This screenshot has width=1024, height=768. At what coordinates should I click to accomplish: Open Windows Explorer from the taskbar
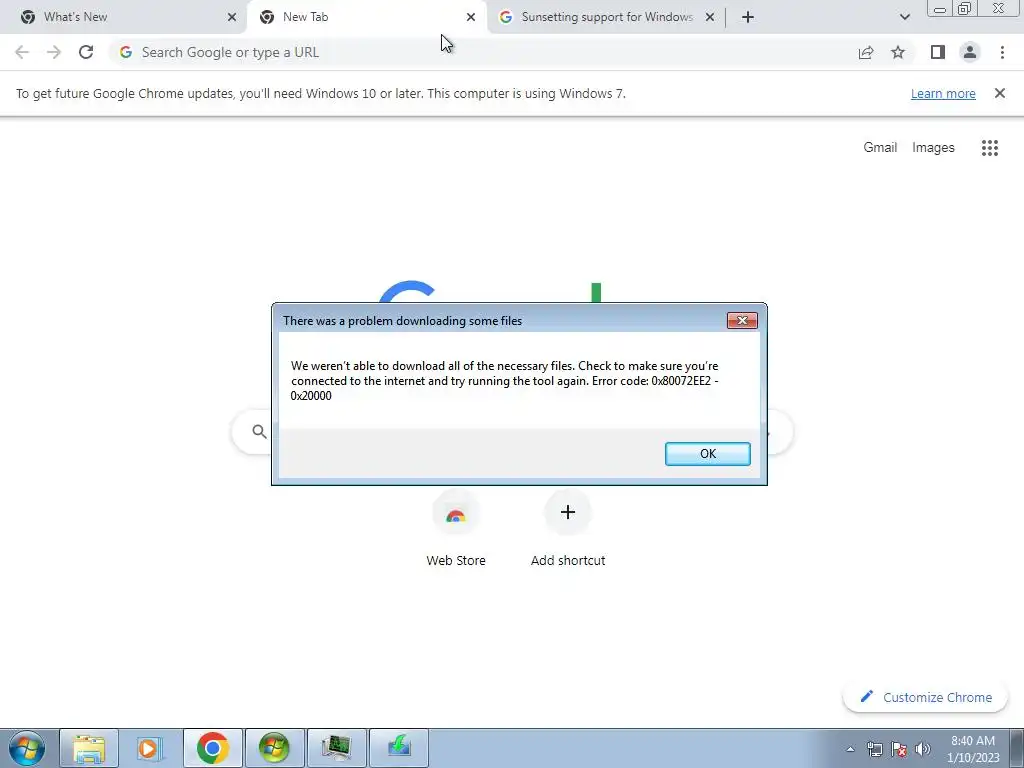pos(89,748)
